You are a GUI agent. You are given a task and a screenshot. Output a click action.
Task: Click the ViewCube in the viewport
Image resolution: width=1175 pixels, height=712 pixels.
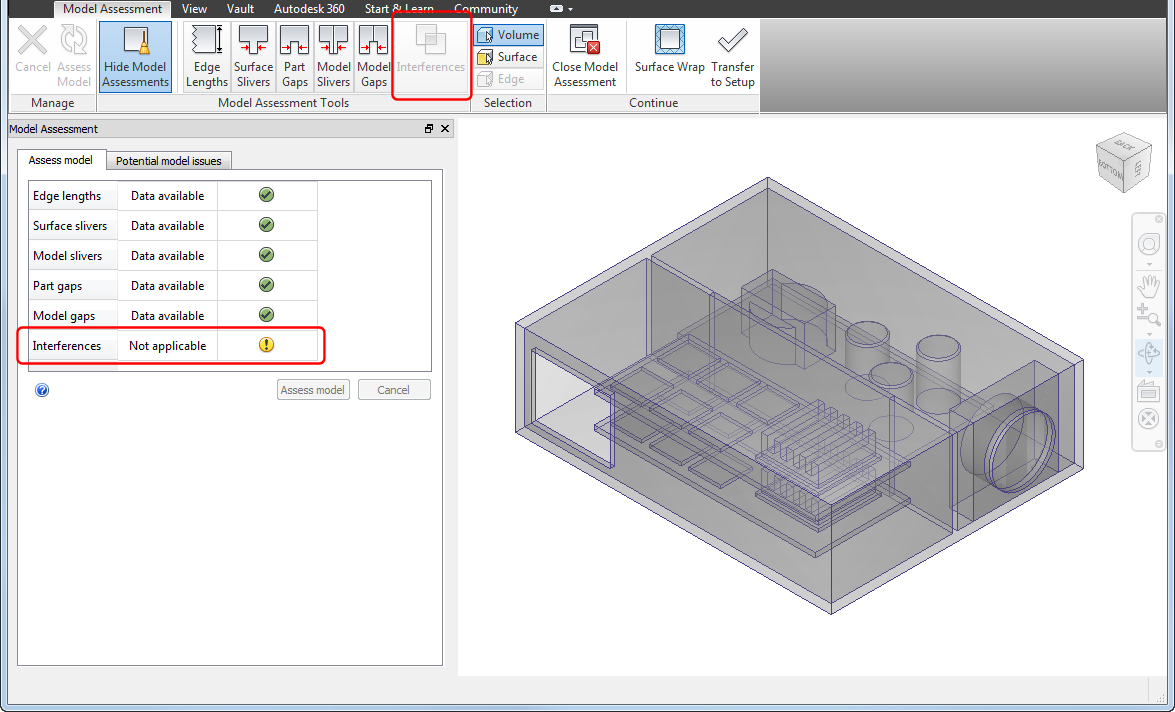(1123, 163)
